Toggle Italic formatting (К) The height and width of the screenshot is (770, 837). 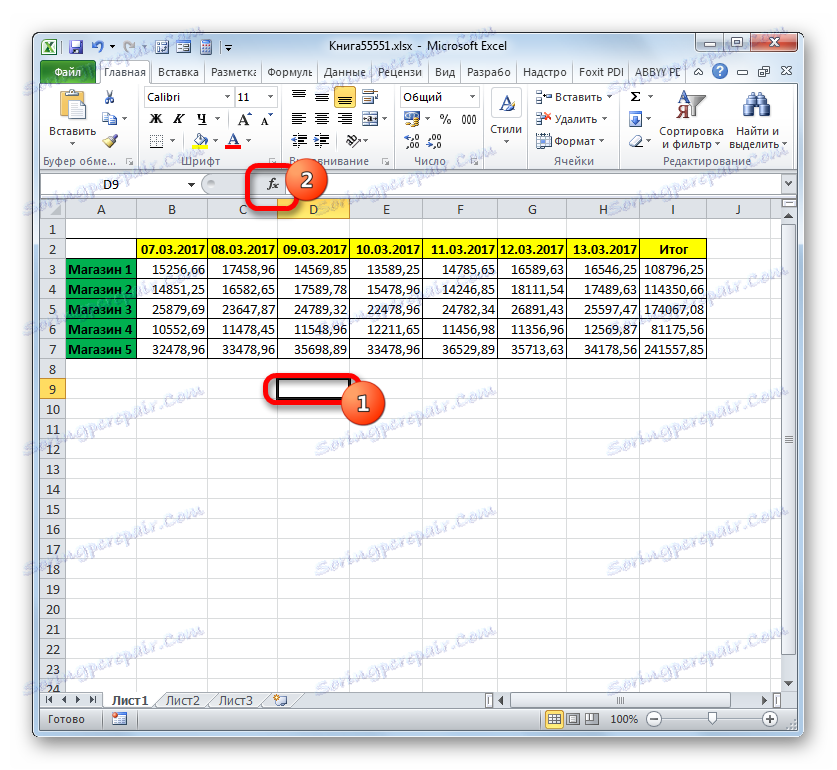[x=178, y=119]
